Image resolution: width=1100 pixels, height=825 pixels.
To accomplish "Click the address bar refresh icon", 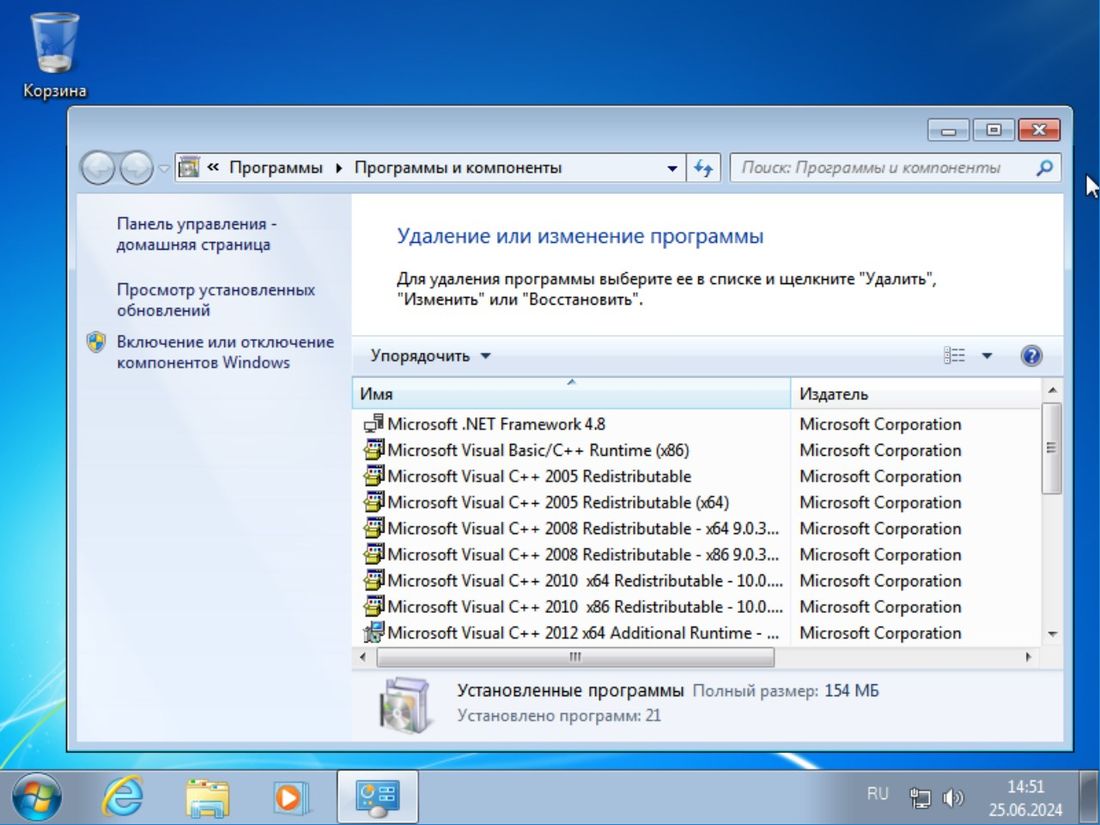I will (x=703, y=167).
